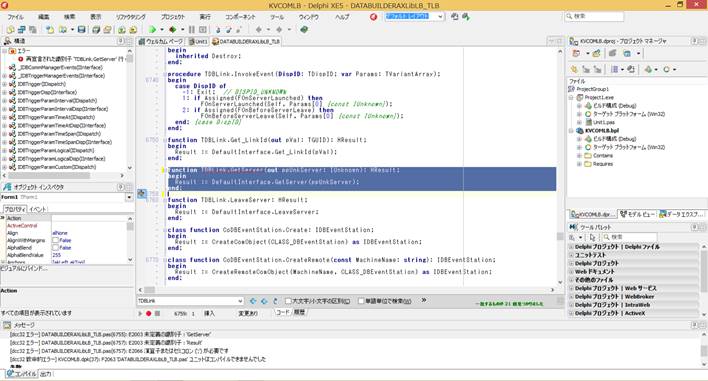Click the selection cursor icon in Tool Palette
This screenshot has height=381, width=708.
593,237
